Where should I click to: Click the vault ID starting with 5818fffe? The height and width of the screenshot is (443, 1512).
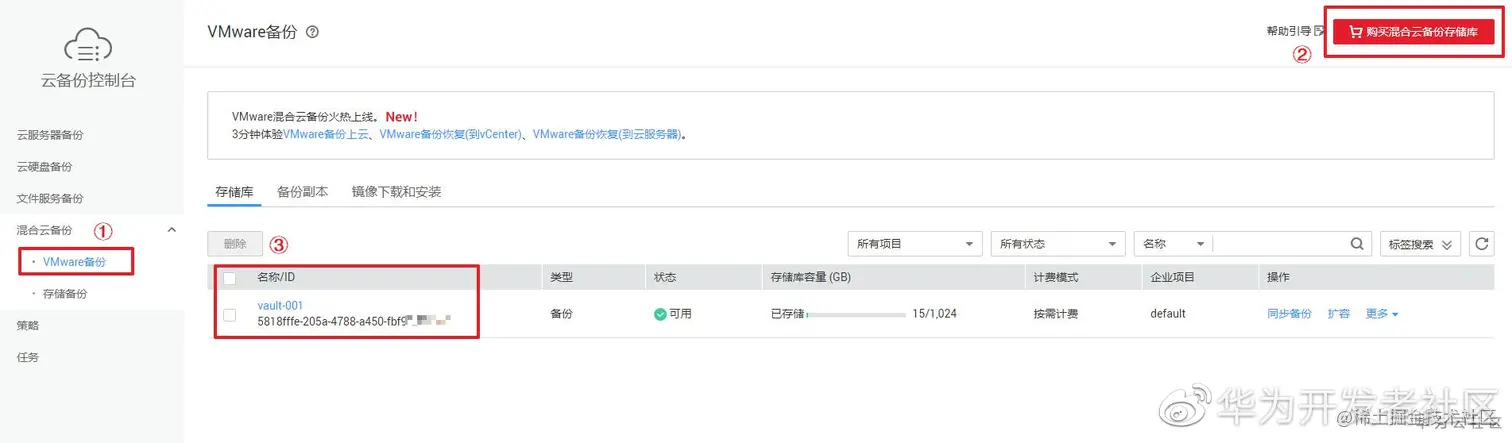tap(354, 322)
